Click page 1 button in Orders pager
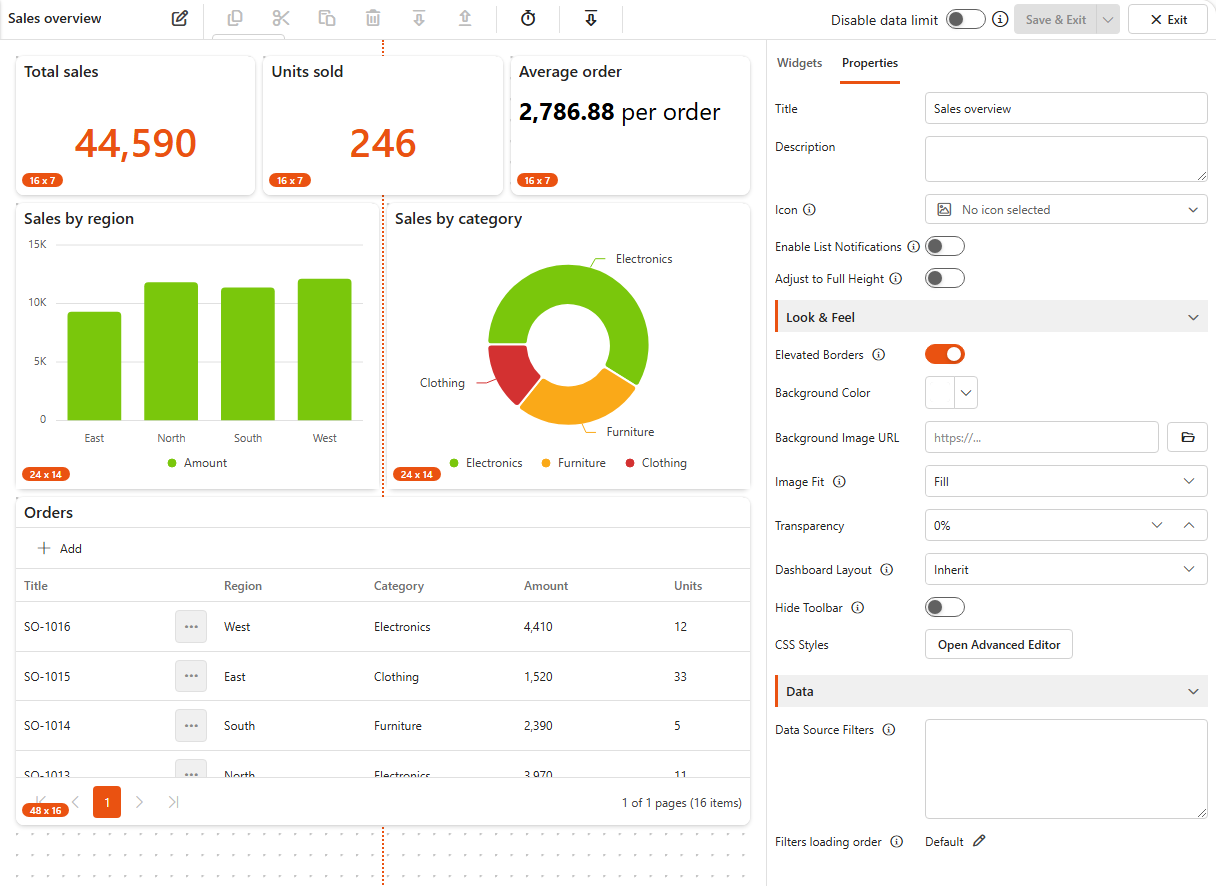The image size is (1216, 886). pos(107,802)
